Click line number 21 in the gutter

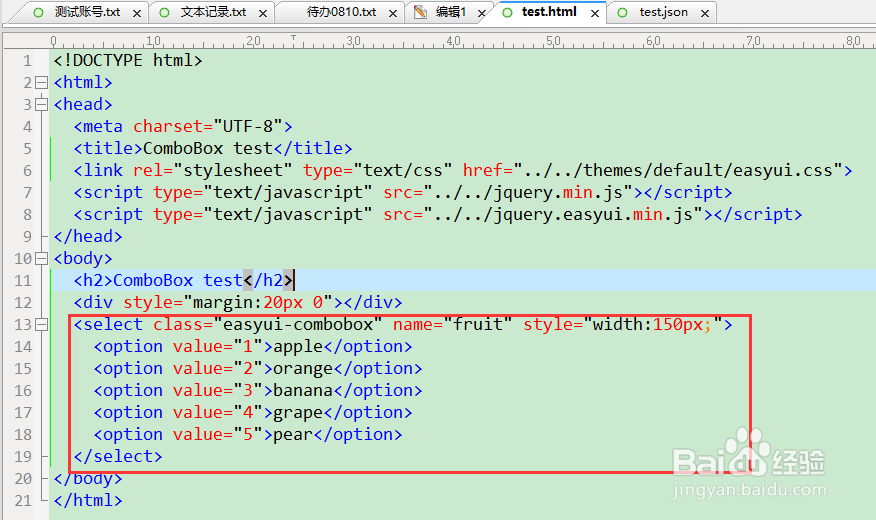(x=23, y=500)
